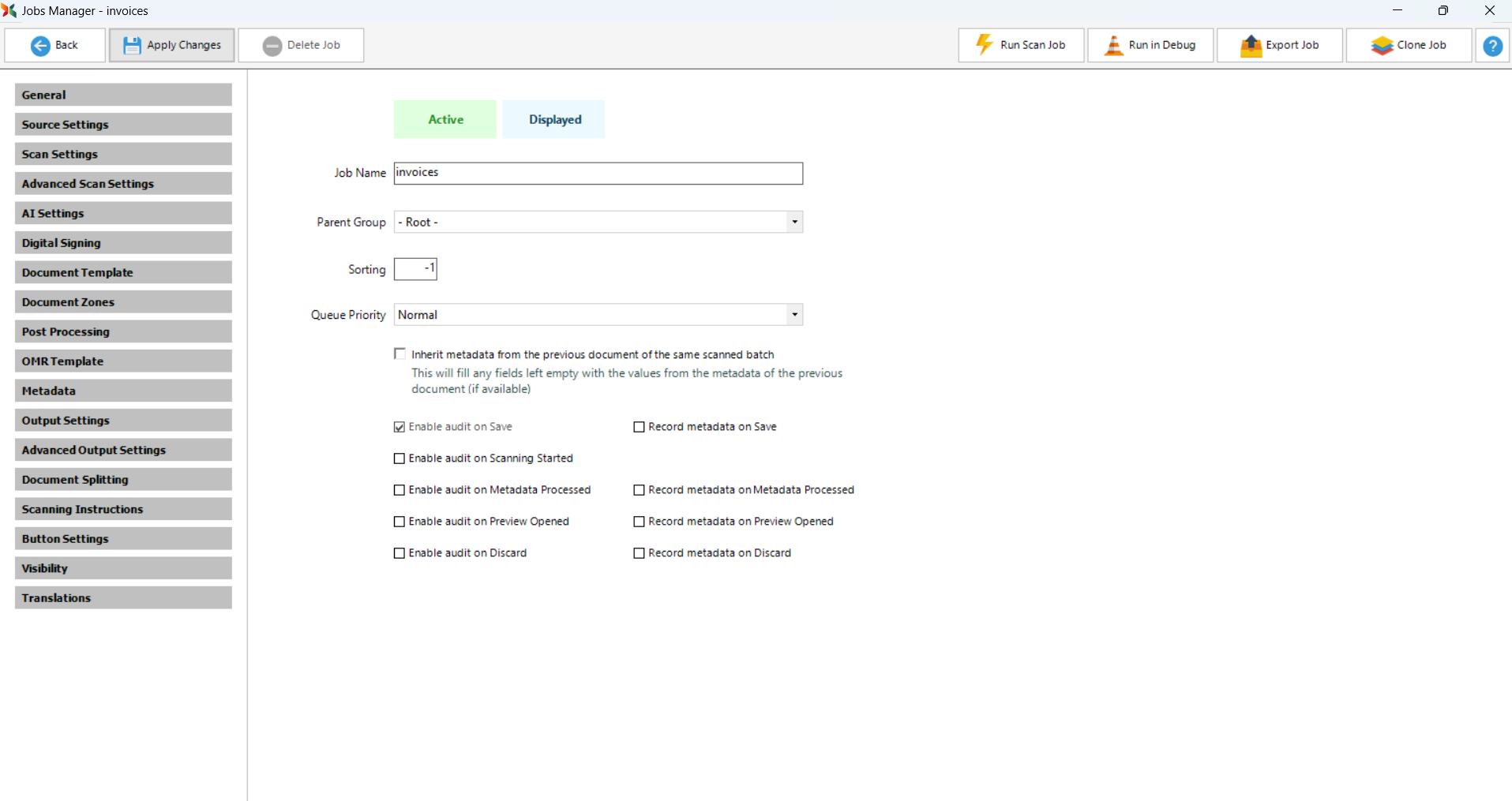Click the Apply Changes button label
The width and height of the screenshot is (1512, 801).
[184, 45]
